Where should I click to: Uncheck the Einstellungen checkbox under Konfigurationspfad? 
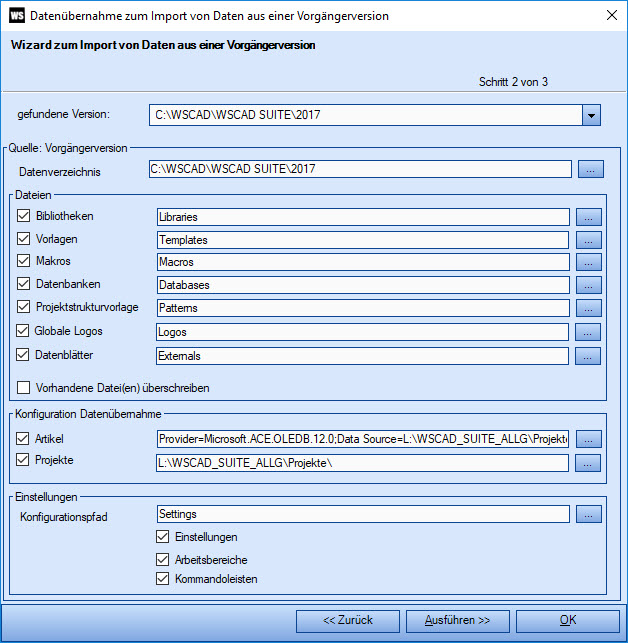(162, 537)
